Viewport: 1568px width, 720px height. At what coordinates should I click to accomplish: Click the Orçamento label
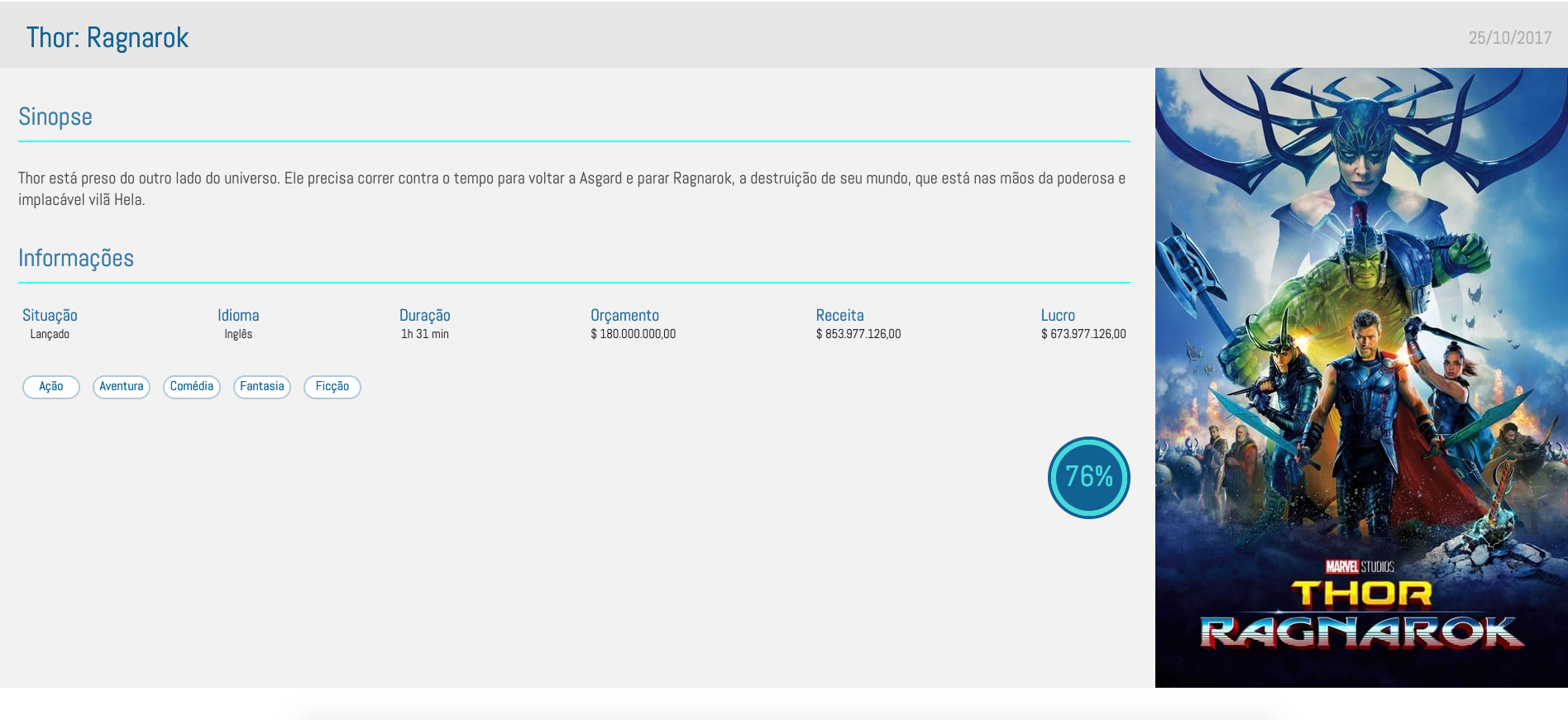[624, 315]
